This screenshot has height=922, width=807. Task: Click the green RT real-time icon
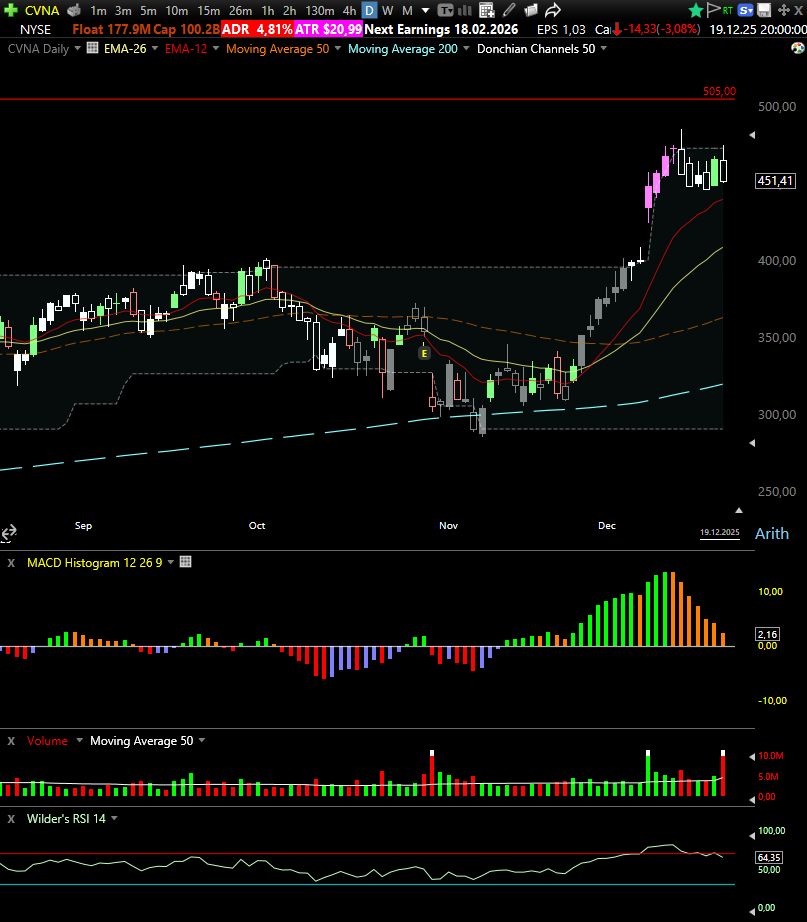click(728, 10)
